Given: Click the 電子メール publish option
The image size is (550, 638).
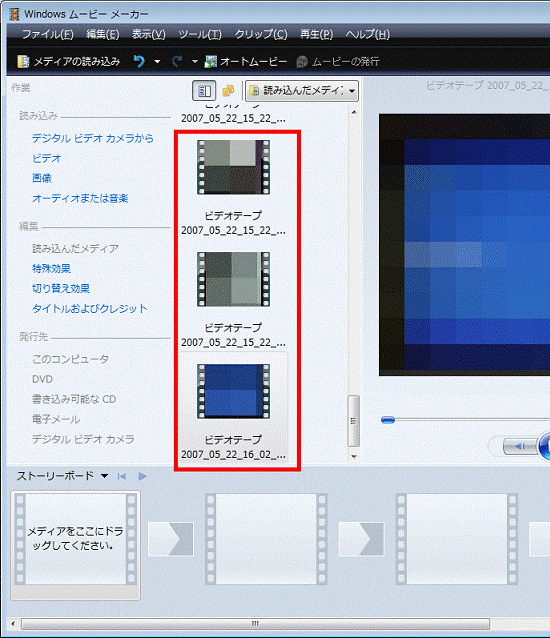Looking at the screenshot, I should (56, 419).
